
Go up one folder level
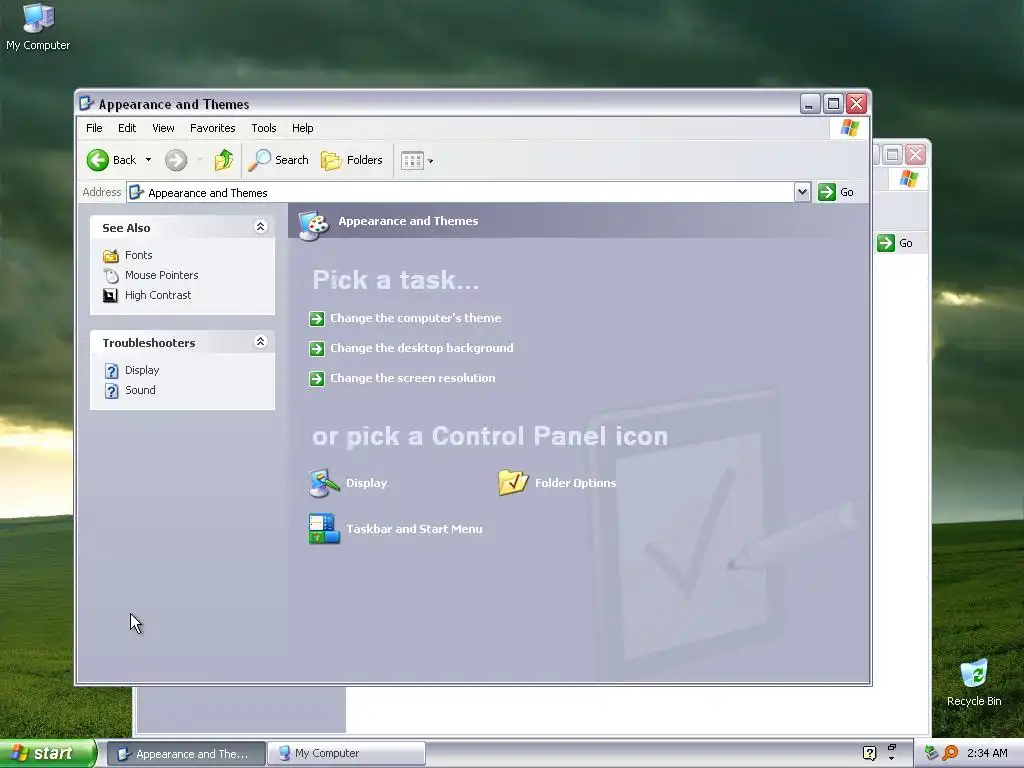(x=223, y=160)
